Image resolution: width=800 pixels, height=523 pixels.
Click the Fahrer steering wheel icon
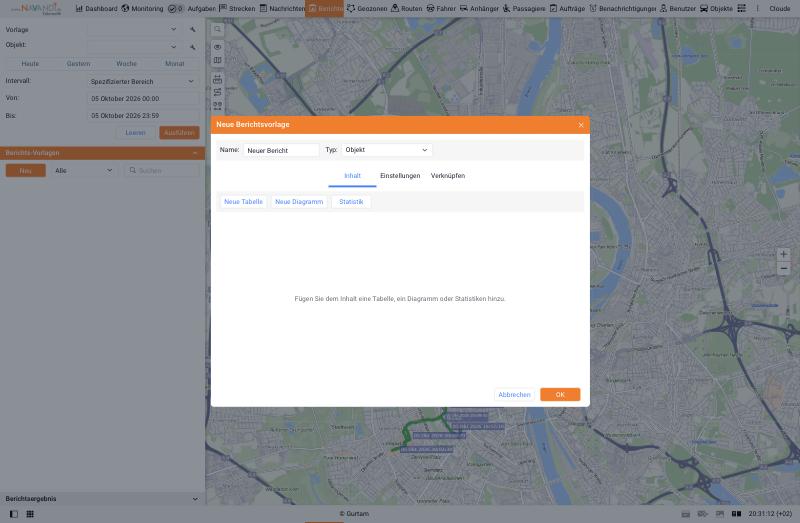coord(430,9)
